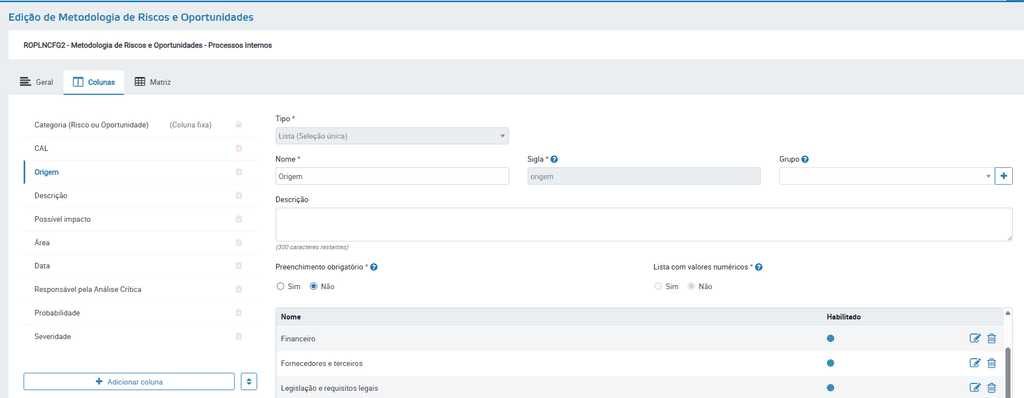This screenshot has width=1024, height=398.
Task: Remove the Possível impacto column
Action: click(238, 219)
